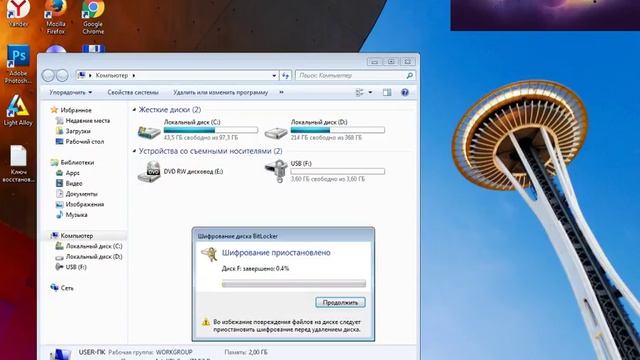Click the text Шифрование приостановлено
The image size is (640, 360).
(x=276, y=253)
